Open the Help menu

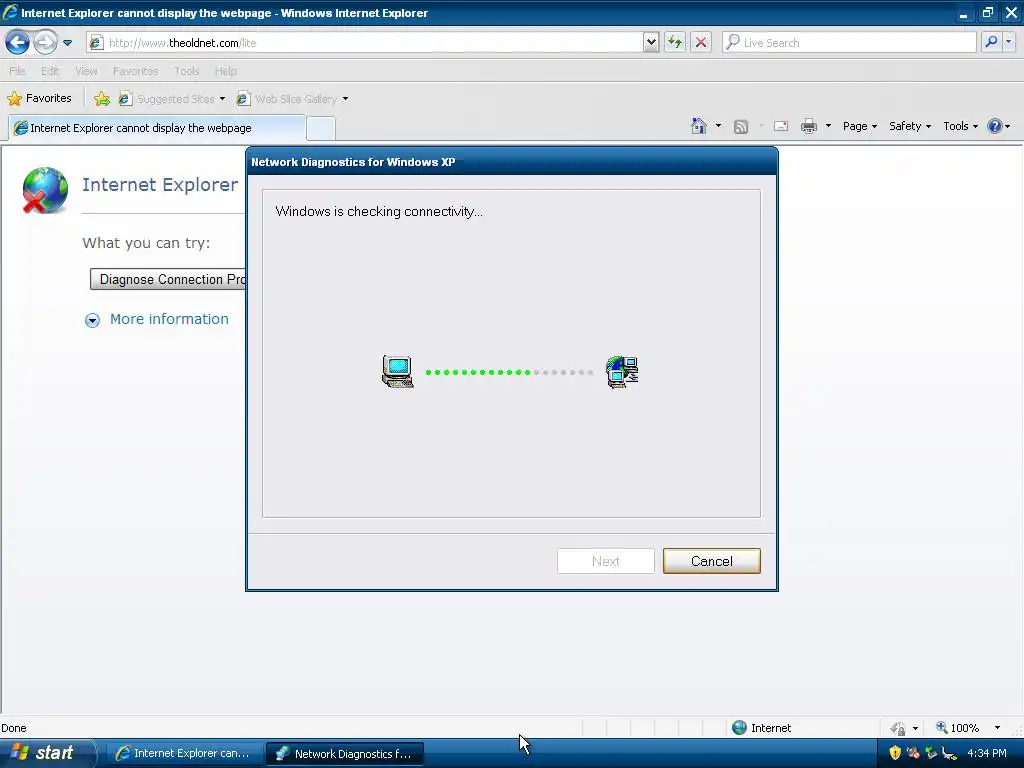pos(225,71)
